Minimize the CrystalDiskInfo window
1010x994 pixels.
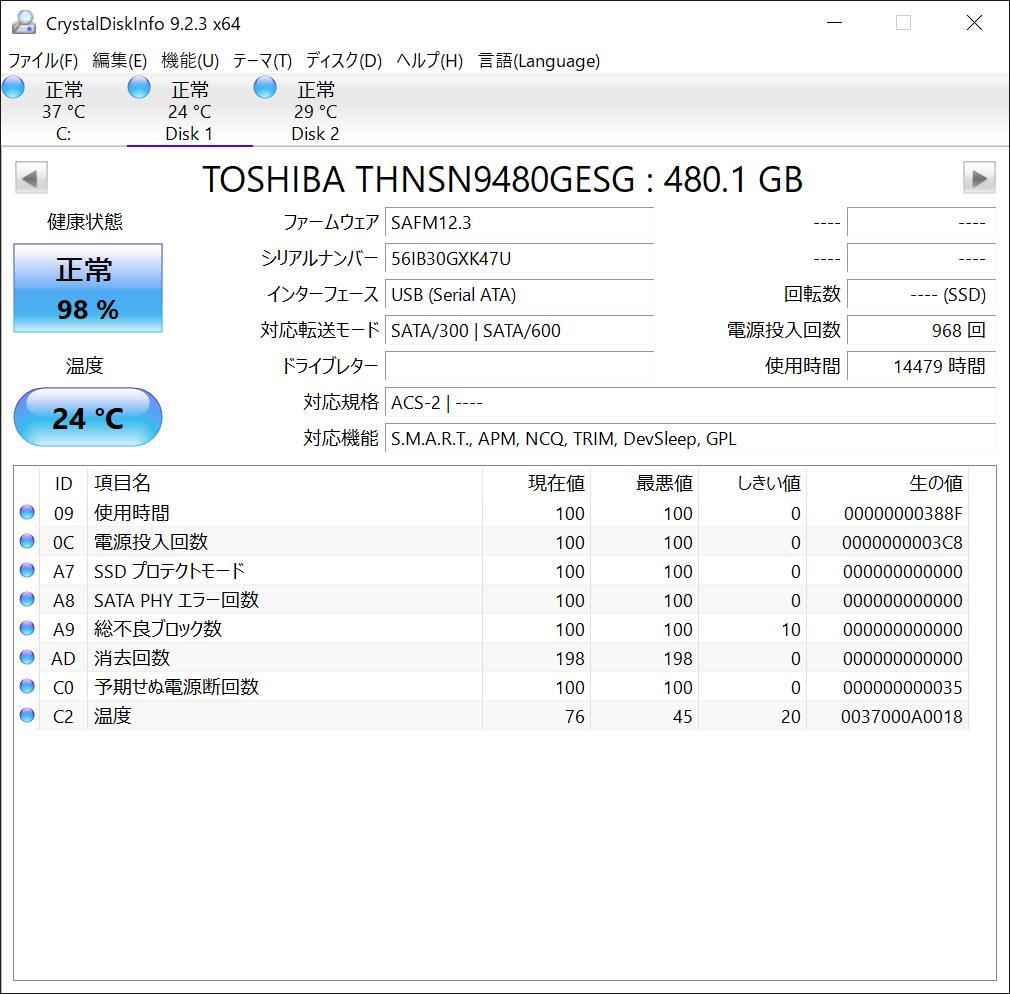point(834,23)
